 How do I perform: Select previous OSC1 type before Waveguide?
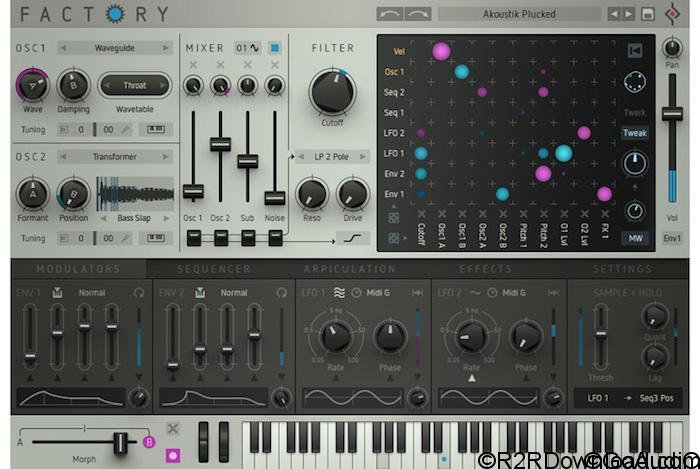(x=63, y=48)
